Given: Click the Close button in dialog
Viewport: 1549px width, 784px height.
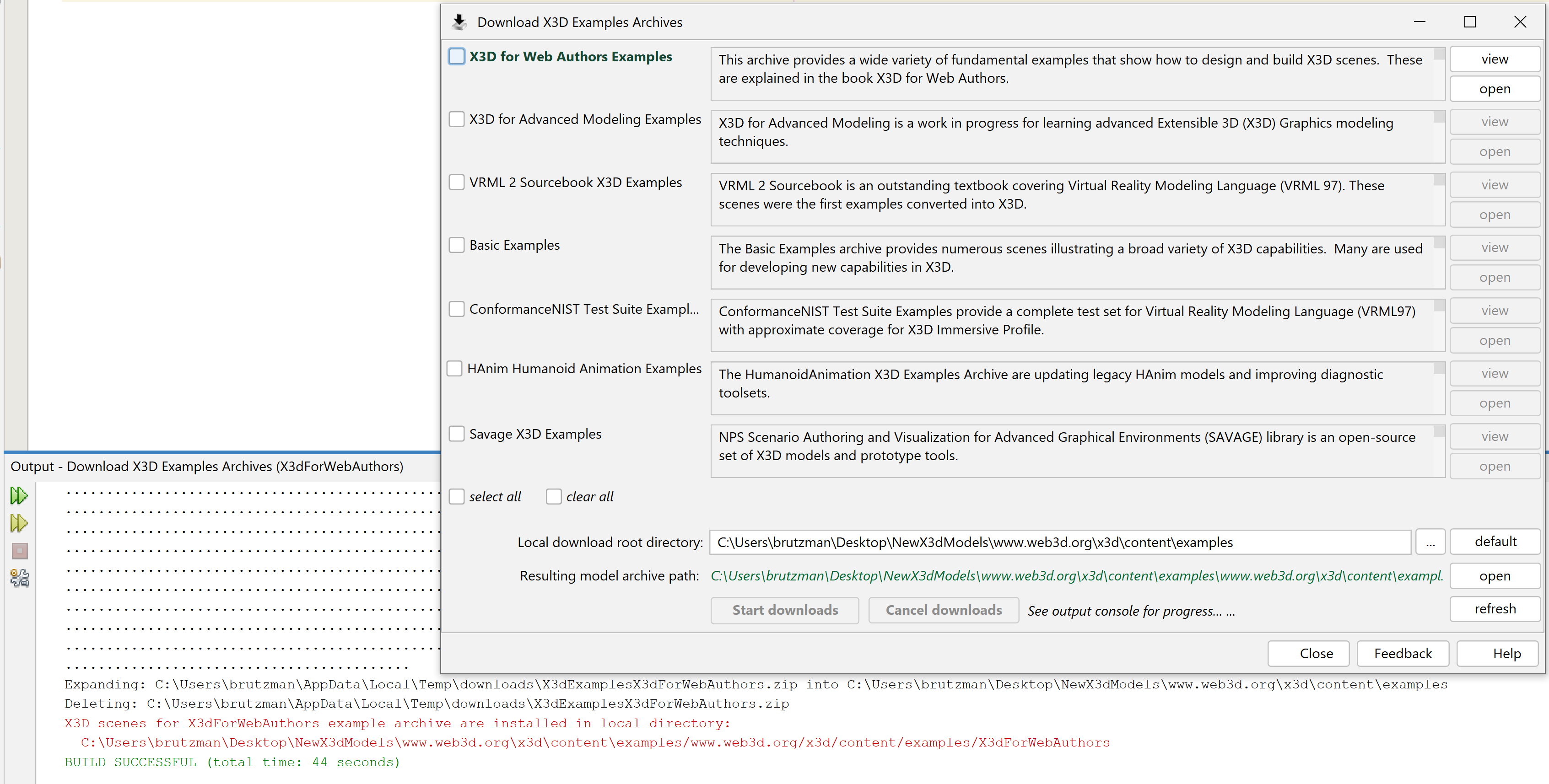Looking at the screenshot, I should click(1308, 654).
